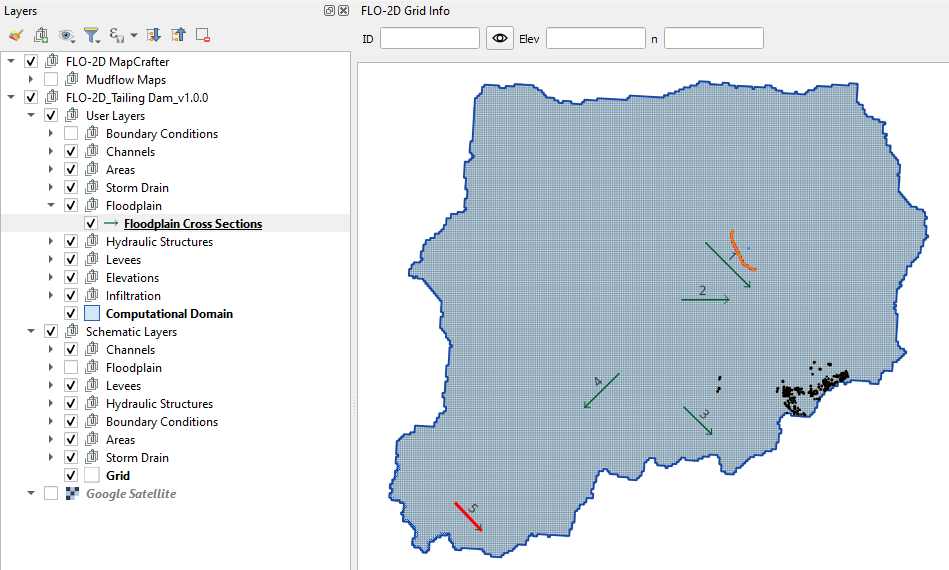
Task: Click the Filter Legend by Expression icon
Action: (117, 35)
